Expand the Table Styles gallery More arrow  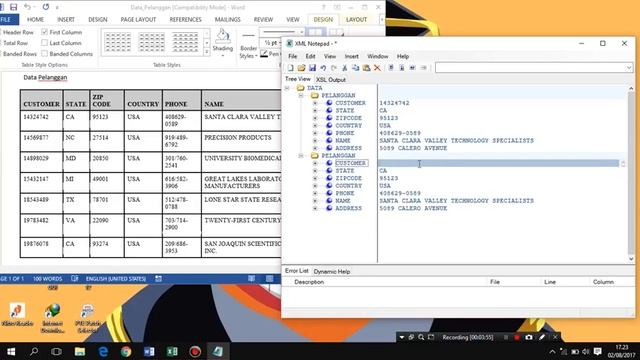[x=207, y=52]
